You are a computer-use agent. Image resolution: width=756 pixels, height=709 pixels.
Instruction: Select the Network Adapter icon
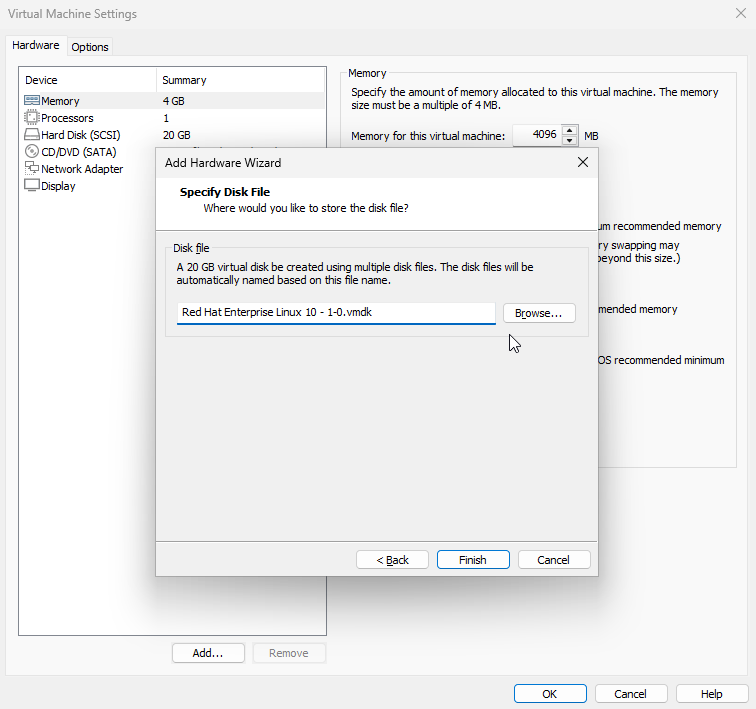[32, 169]
